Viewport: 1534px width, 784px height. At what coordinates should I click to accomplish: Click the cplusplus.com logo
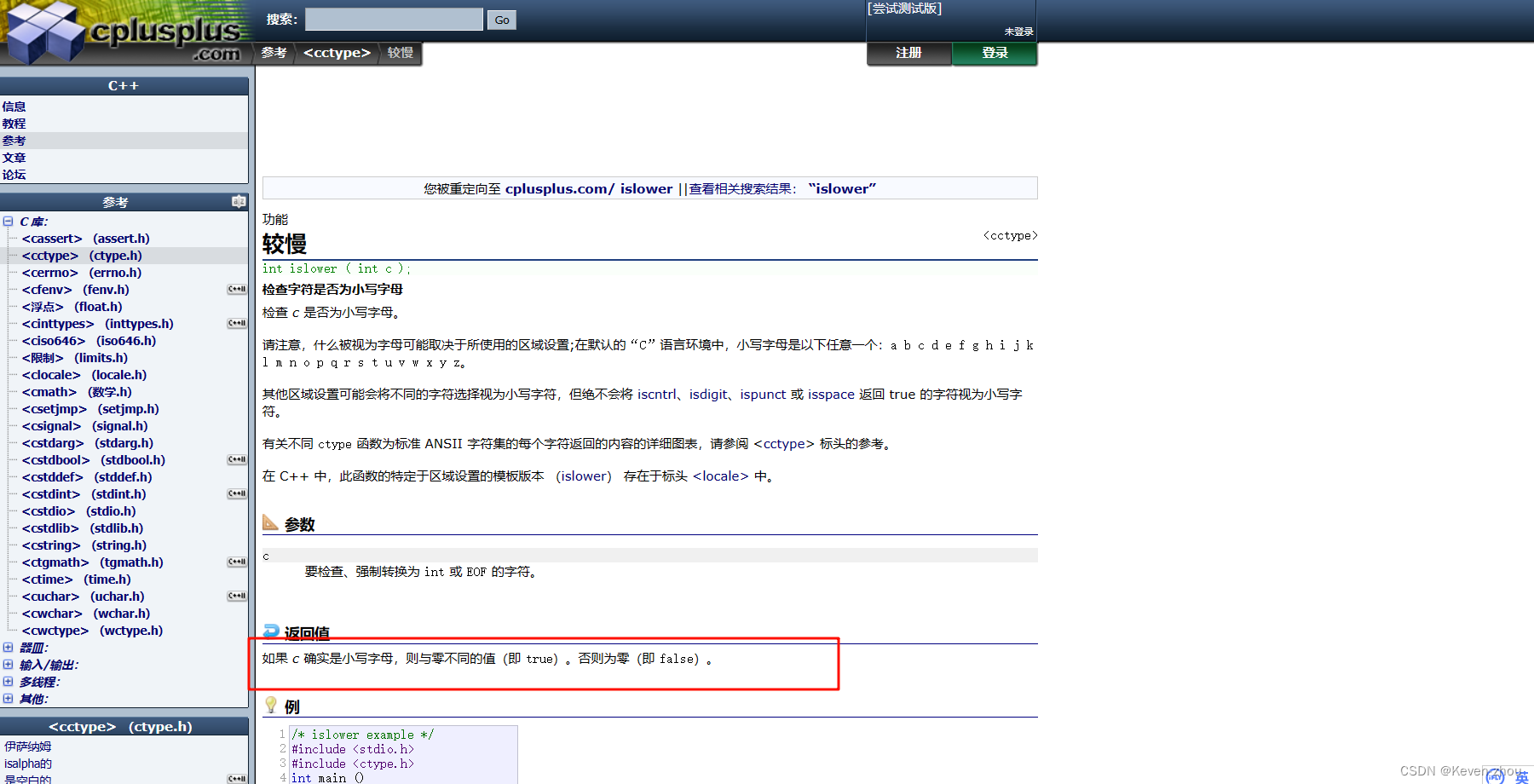126,32
